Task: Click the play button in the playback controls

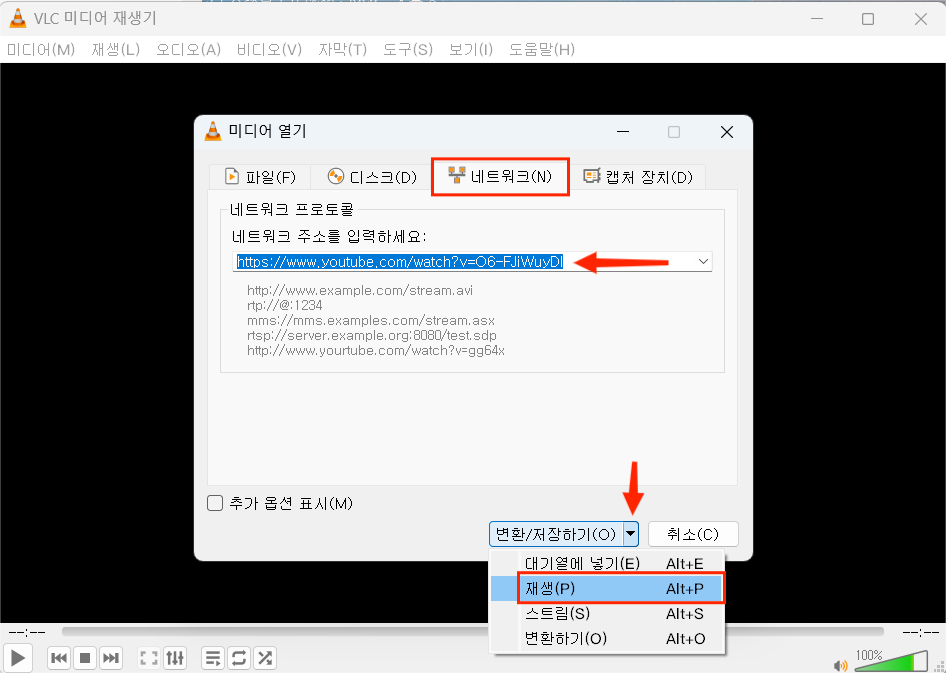Action: pos(17,658)
